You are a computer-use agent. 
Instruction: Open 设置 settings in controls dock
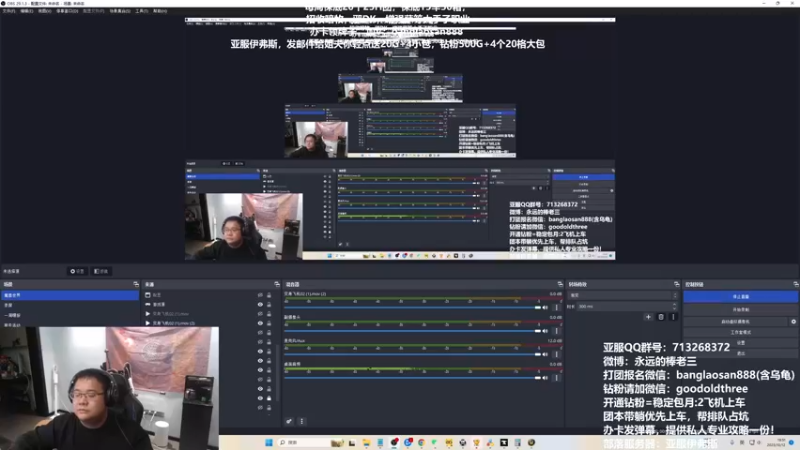tap(740, 342)
